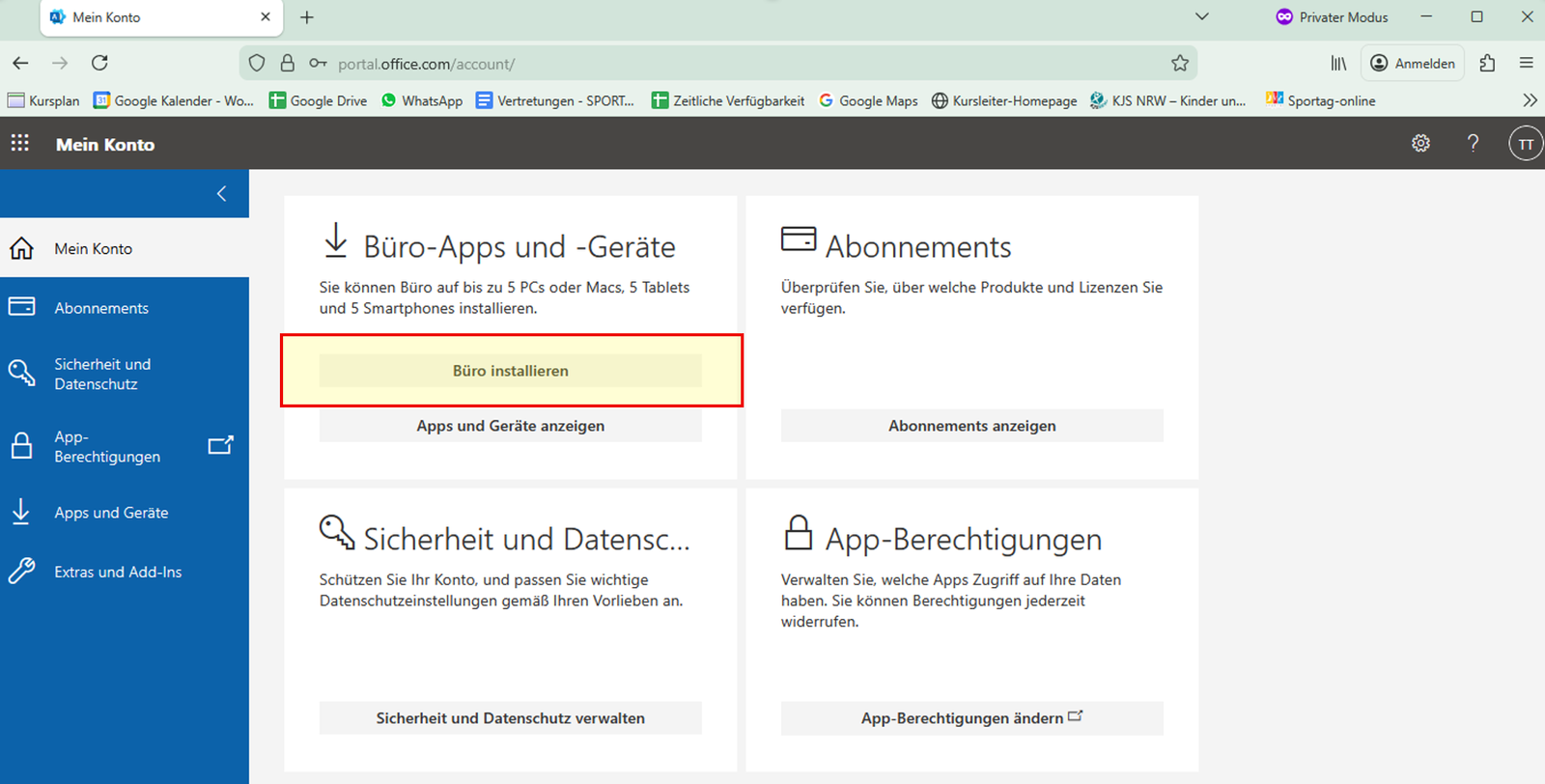This screenshot has width=1545, height=784.
Task: Show more bookmarks overflow chevron
Action: [1529, 100]
